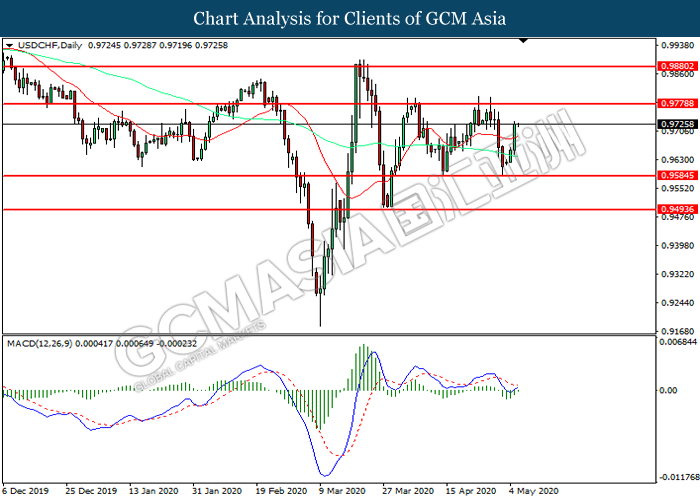Select the 0.98802 resistance price tag
Image resolution: width=700 pixels, height=500 pixels.
tap(678, 66)
